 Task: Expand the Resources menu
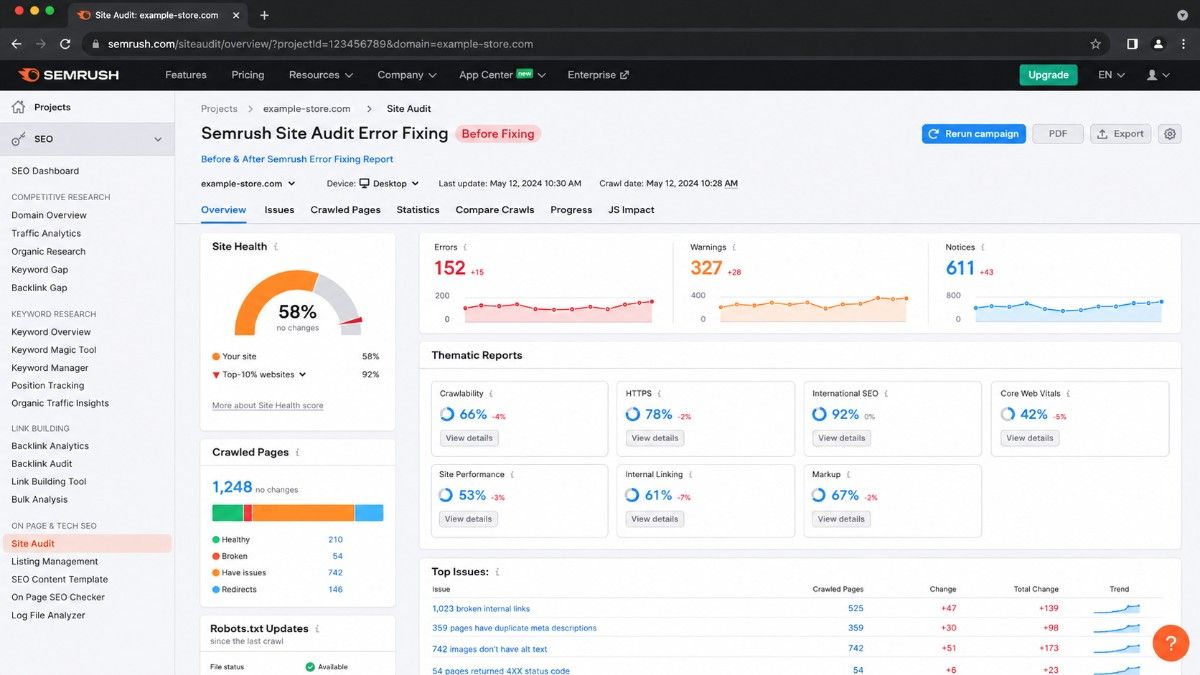tap(321, 75)
